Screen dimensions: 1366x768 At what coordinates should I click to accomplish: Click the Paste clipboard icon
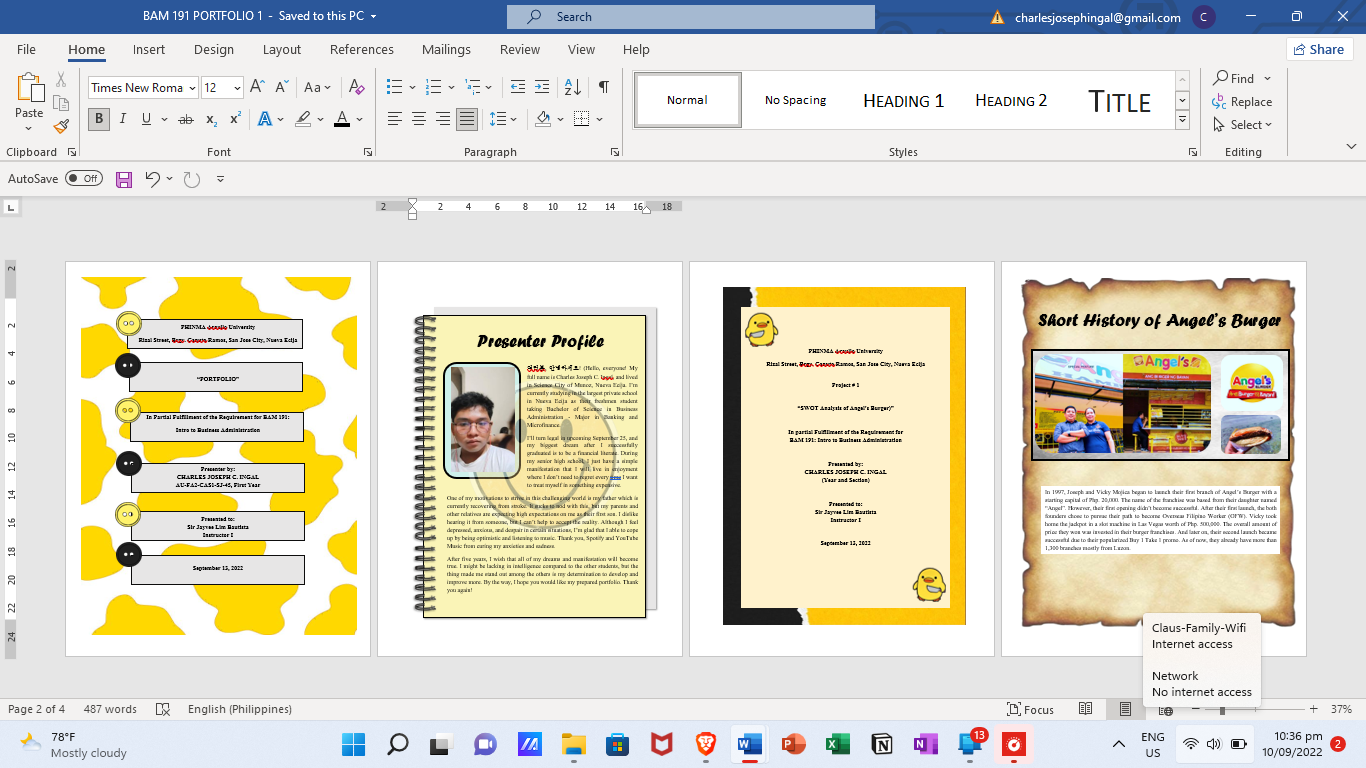coord(29,88)
